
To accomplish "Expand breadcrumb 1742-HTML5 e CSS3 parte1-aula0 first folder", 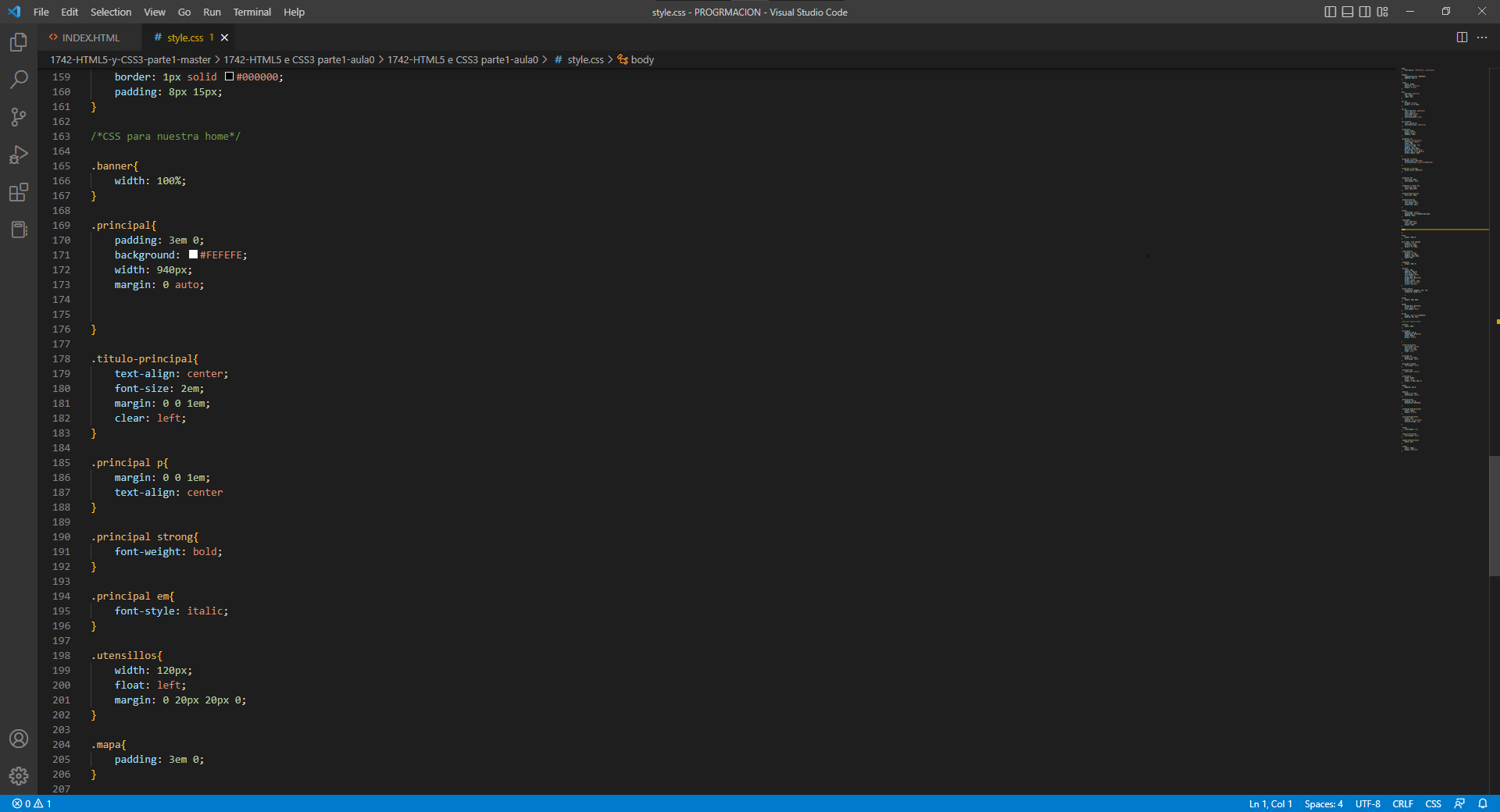I will (299, 59).
